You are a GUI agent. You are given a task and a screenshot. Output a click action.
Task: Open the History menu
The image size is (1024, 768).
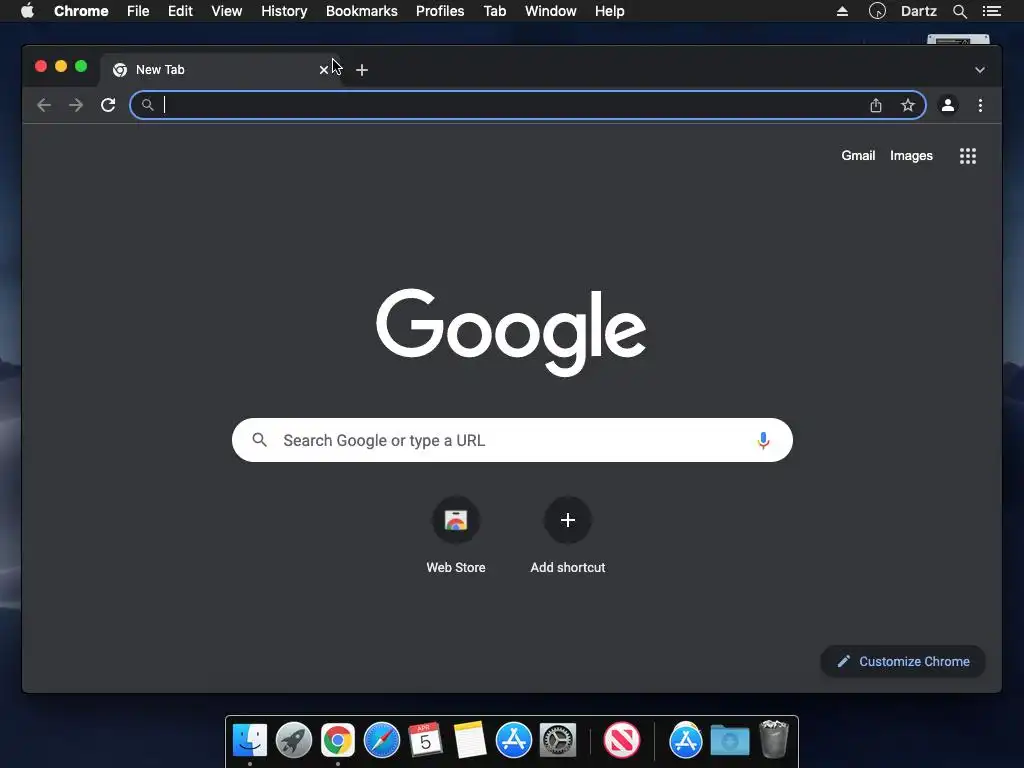(x=284, y=11)
